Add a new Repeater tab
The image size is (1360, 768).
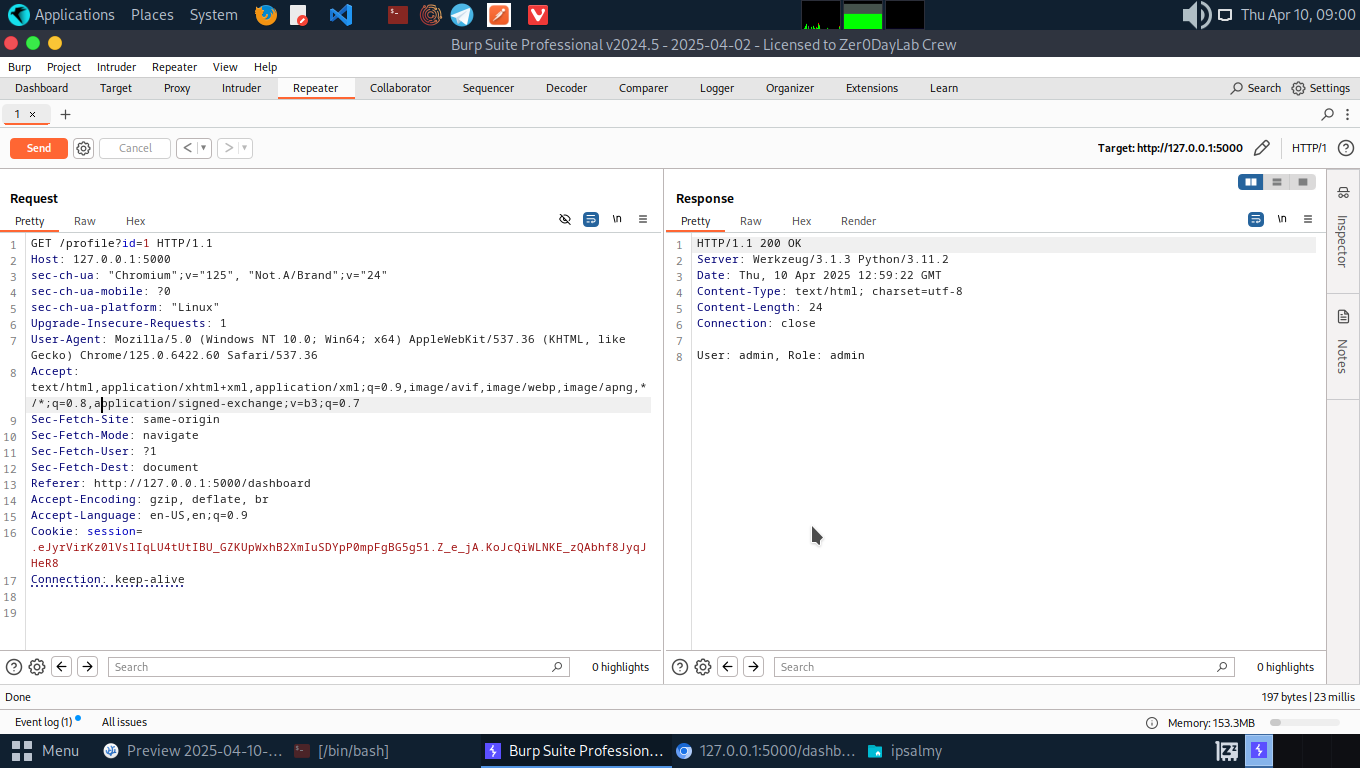(66, 114)
